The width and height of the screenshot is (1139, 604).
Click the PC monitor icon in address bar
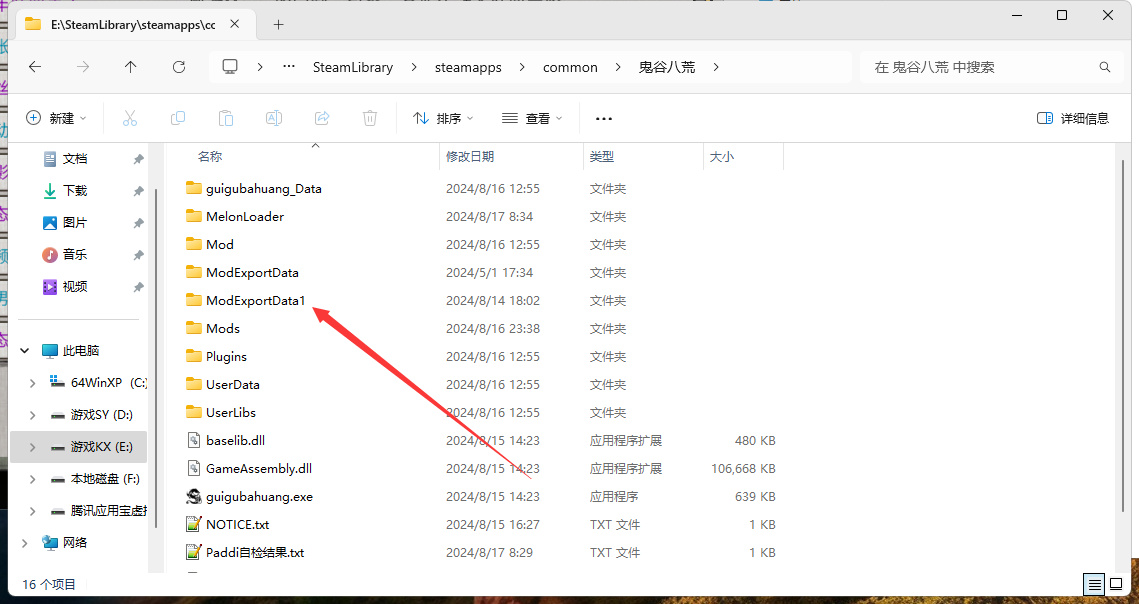click(230, 67)
